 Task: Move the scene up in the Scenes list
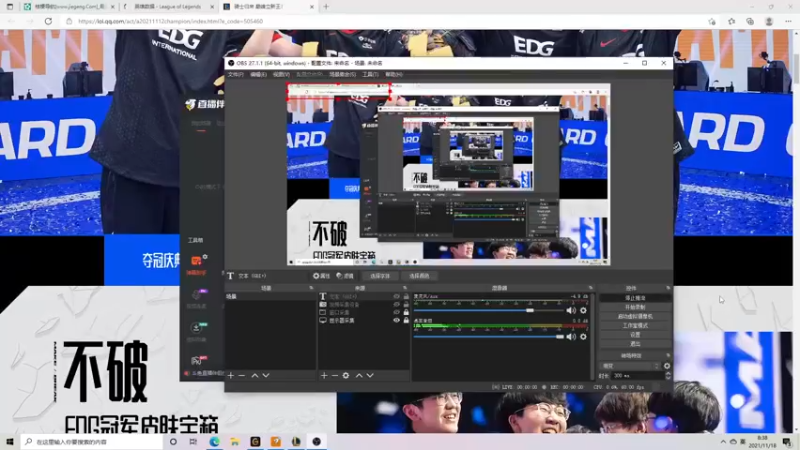(x=255, y=376)
